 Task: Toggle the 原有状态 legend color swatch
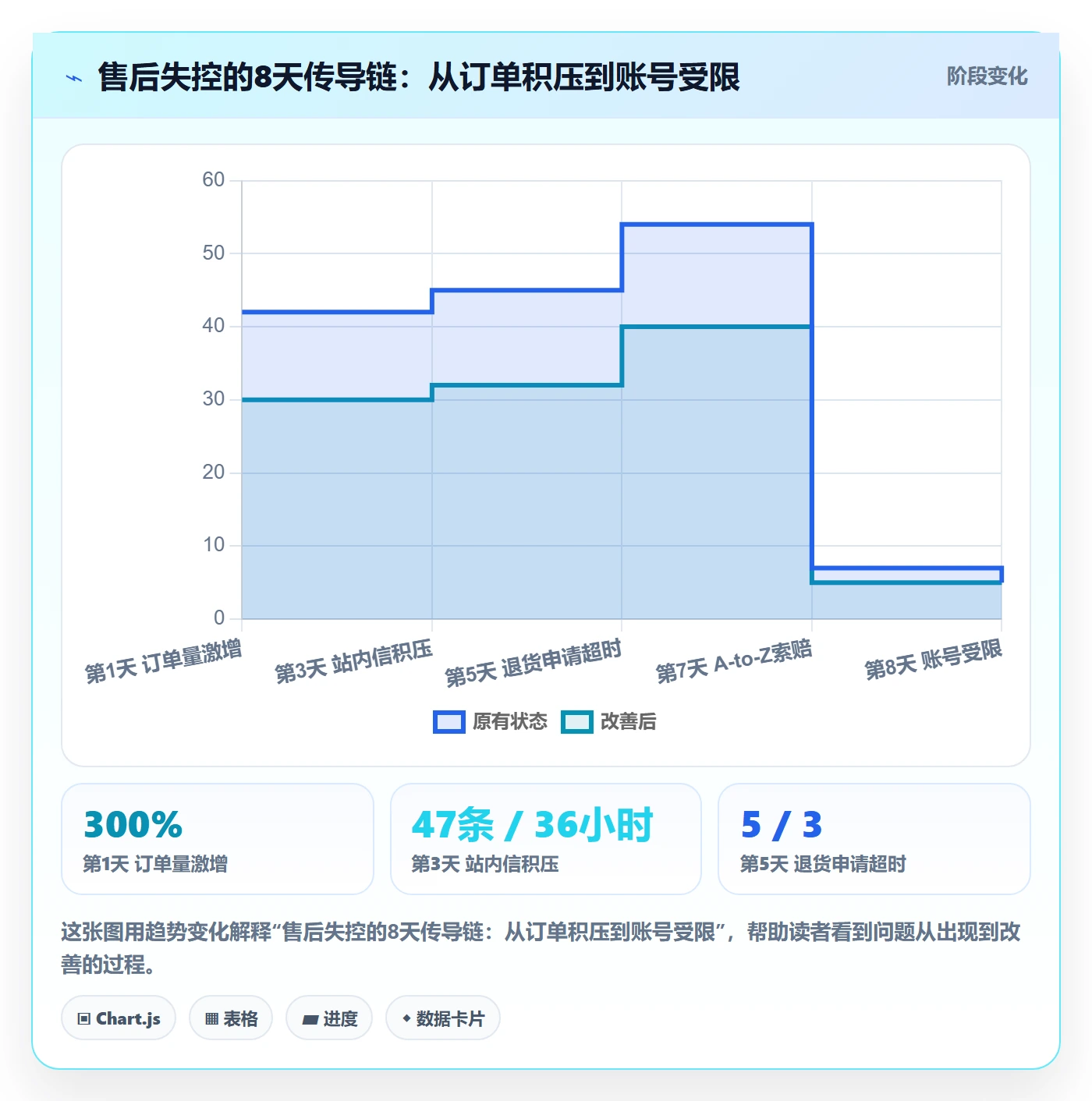448,722
